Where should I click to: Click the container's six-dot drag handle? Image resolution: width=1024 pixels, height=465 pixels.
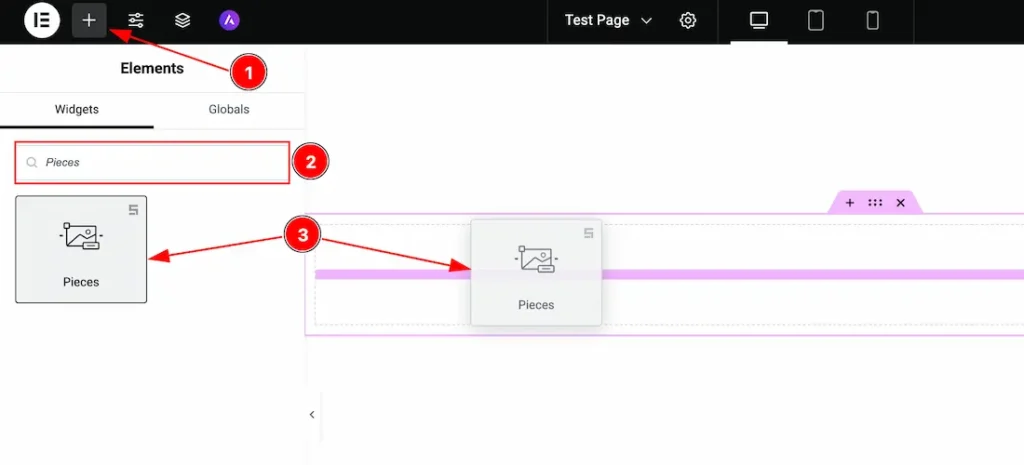(x=875, y=203)
